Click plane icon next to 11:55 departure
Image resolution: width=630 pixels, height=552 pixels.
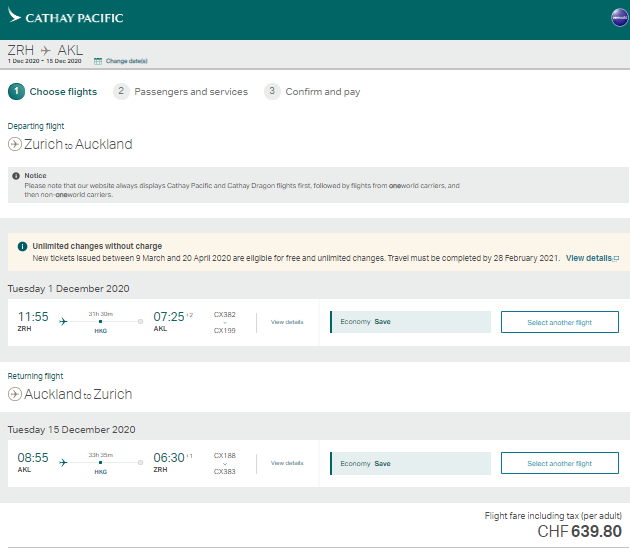(x=63, y=321)
